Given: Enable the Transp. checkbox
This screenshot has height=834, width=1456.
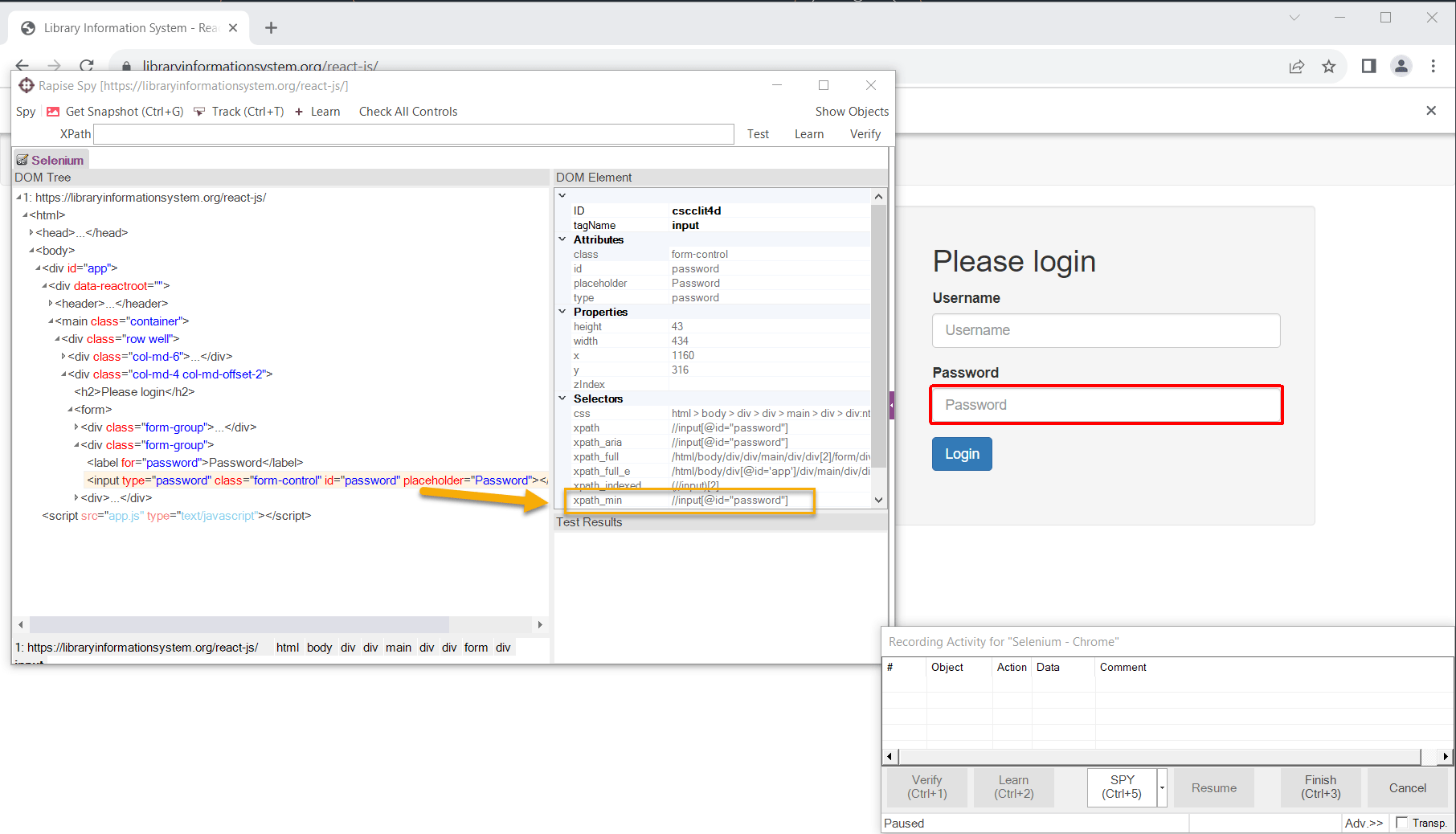Looking at the screenshot, I should click(x=1400, y=823).
